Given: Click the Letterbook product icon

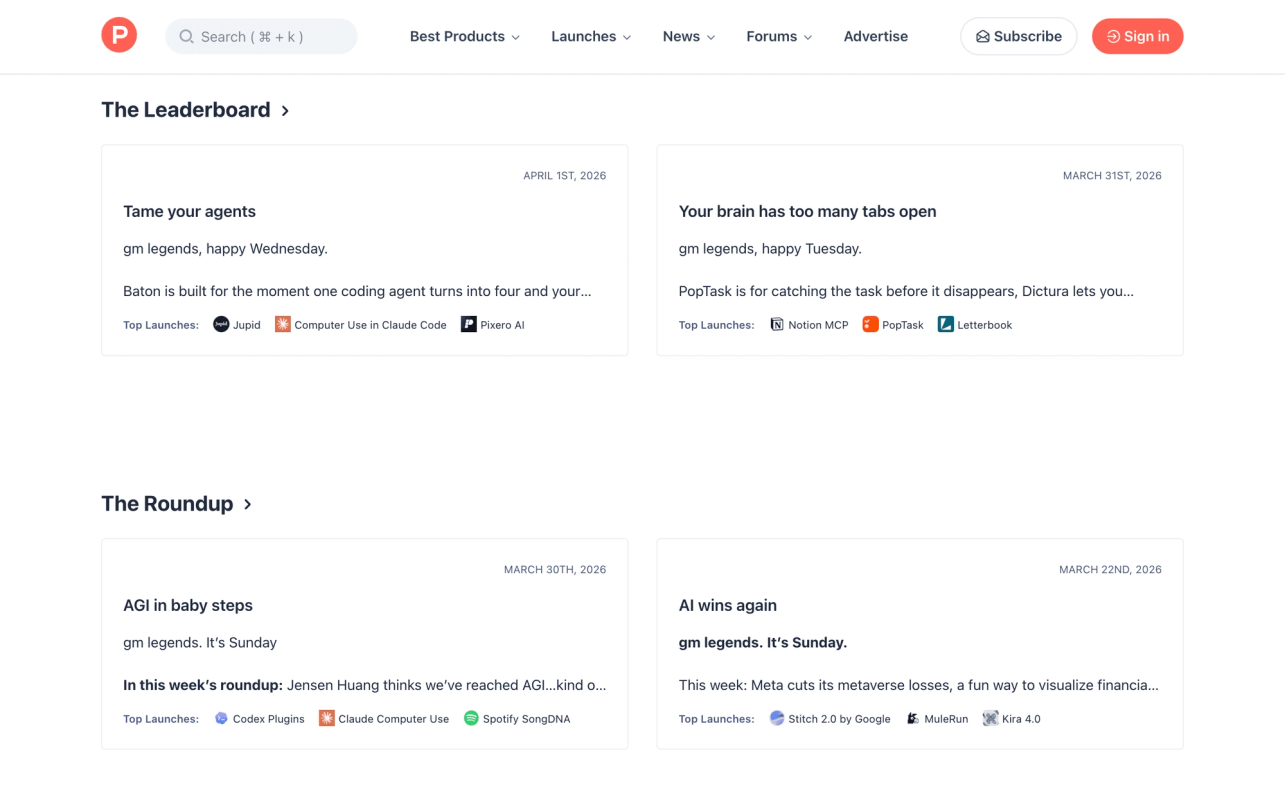Looking at the screenshot, I should tap(946, 324).
